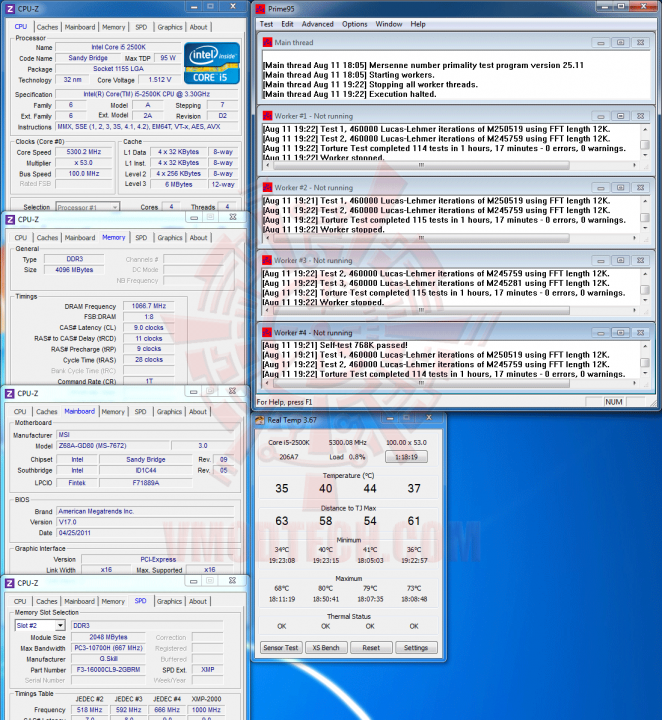Screen dimensions: 662x720
Task: Click the Worker #1 window icon
Action: pos(267,116)
